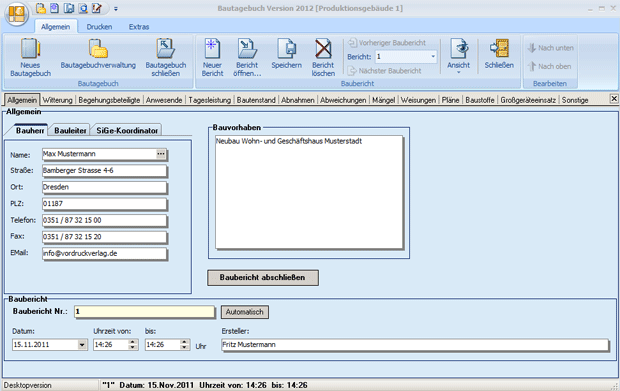Open the Mängel tab

pos(384,100)
